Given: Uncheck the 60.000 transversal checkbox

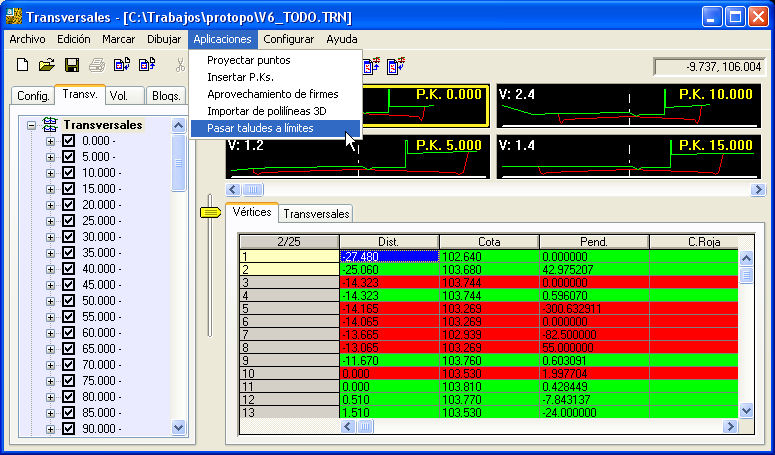Looking at the screenshot, I should click(68, 332).
